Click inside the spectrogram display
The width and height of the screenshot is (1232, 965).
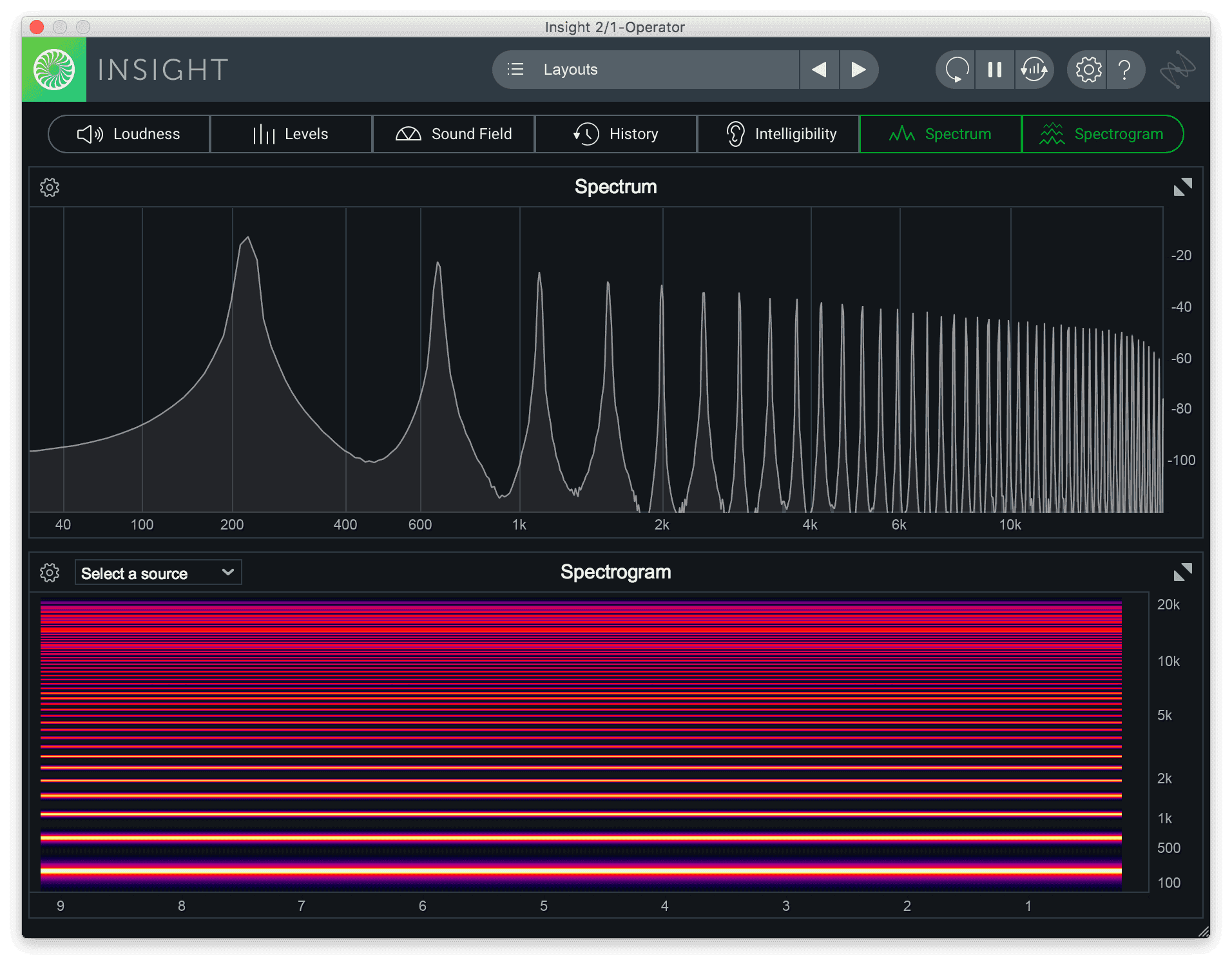pos(581,746)
